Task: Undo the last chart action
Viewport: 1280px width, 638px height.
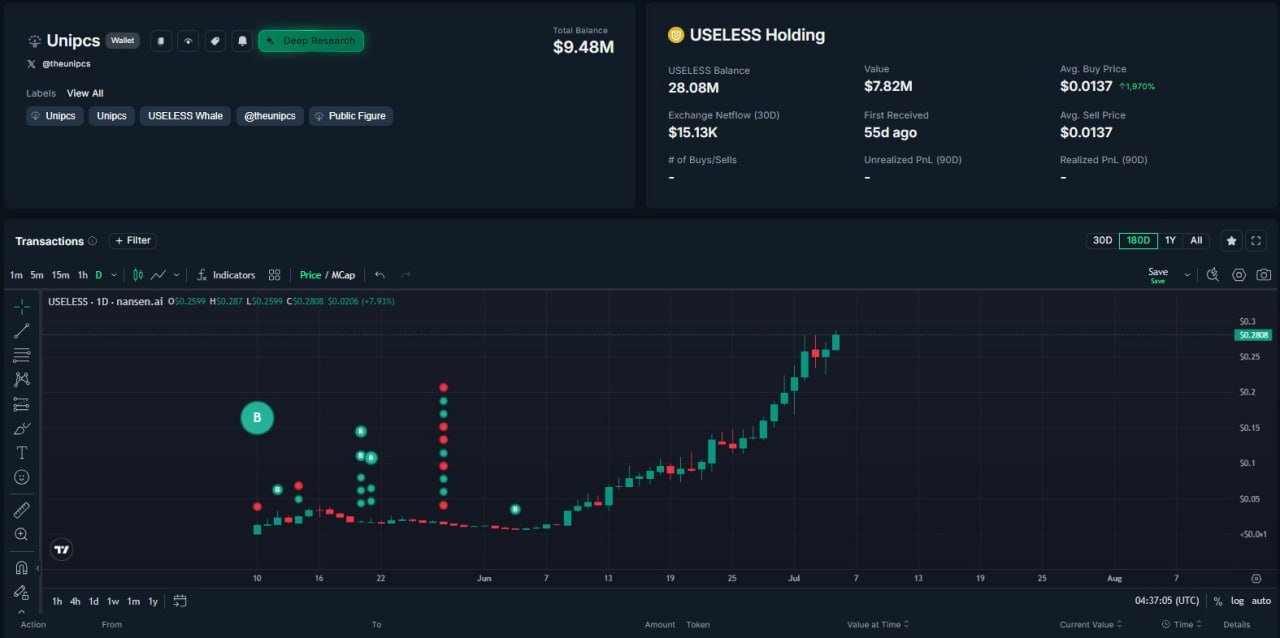Action: [x=380, y=275]
